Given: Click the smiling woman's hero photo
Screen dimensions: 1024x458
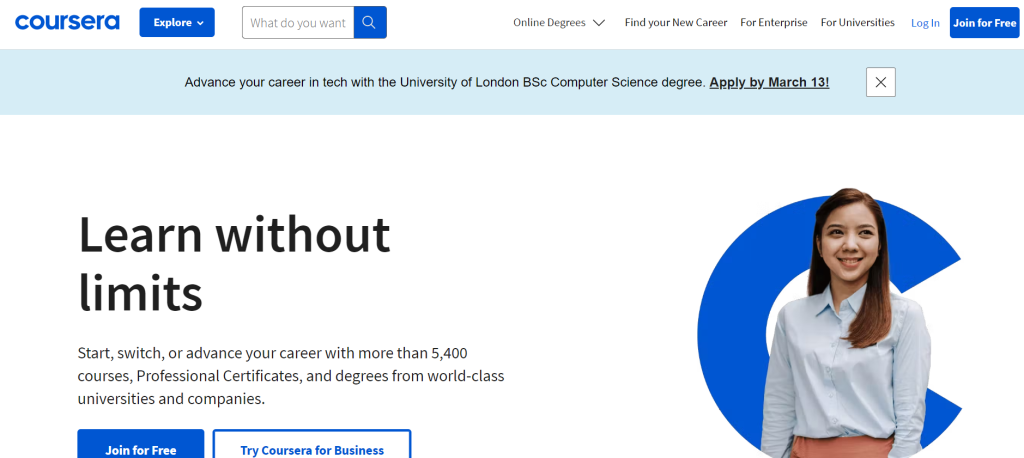Looking at the screenshot, I should click(x=847, y=330).
